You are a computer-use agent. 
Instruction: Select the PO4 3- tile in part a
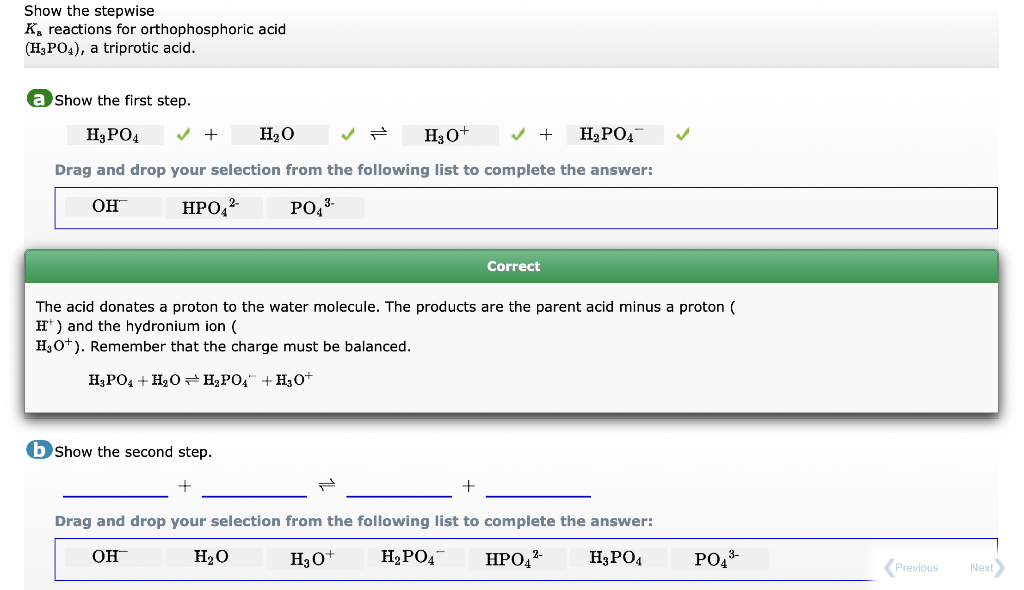pyautogui.click(x=315, y=207)
